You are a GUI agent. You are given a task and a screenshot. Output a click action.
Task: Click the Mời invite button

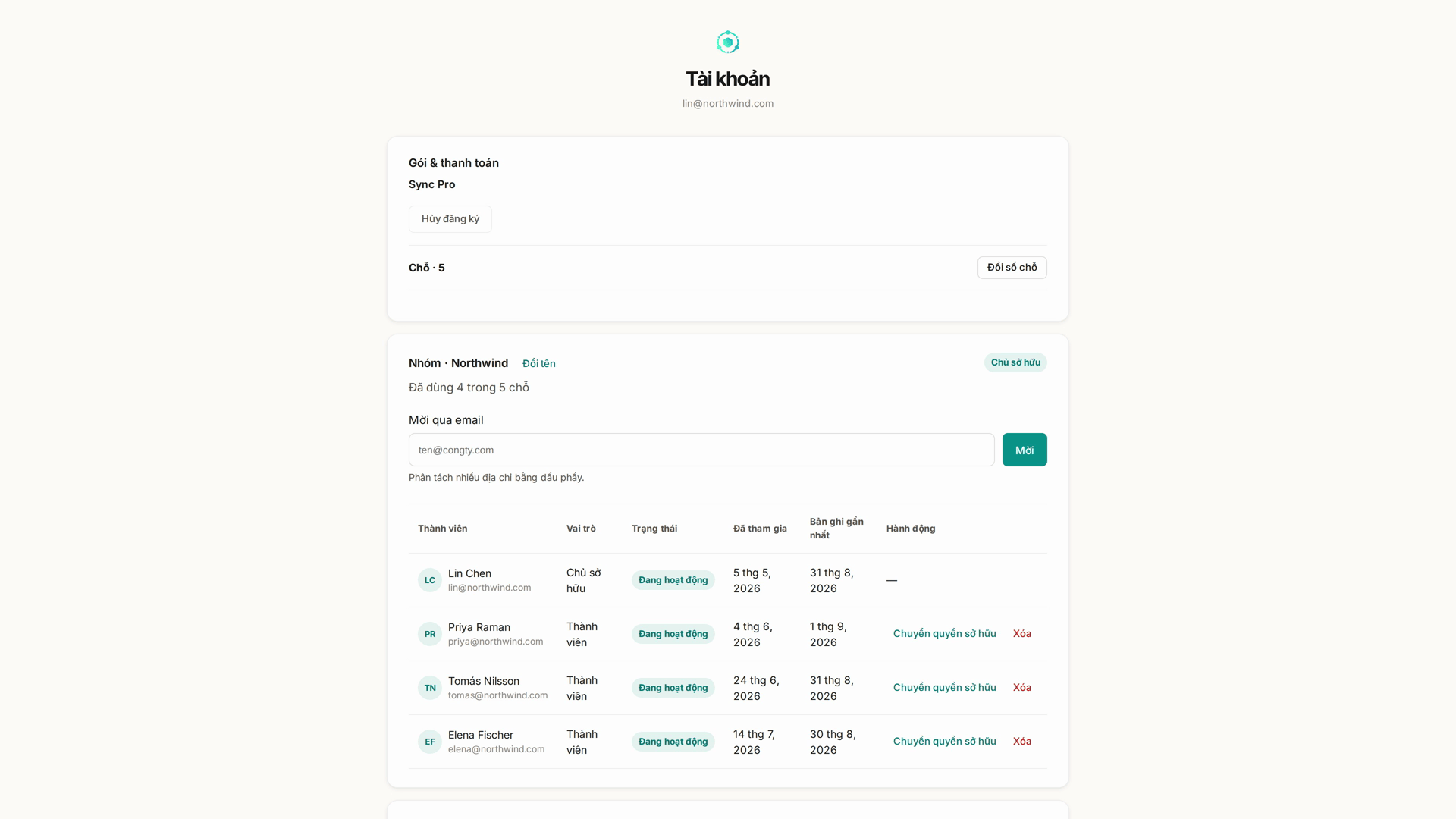pyautogui.click(x=1025, y=450)
